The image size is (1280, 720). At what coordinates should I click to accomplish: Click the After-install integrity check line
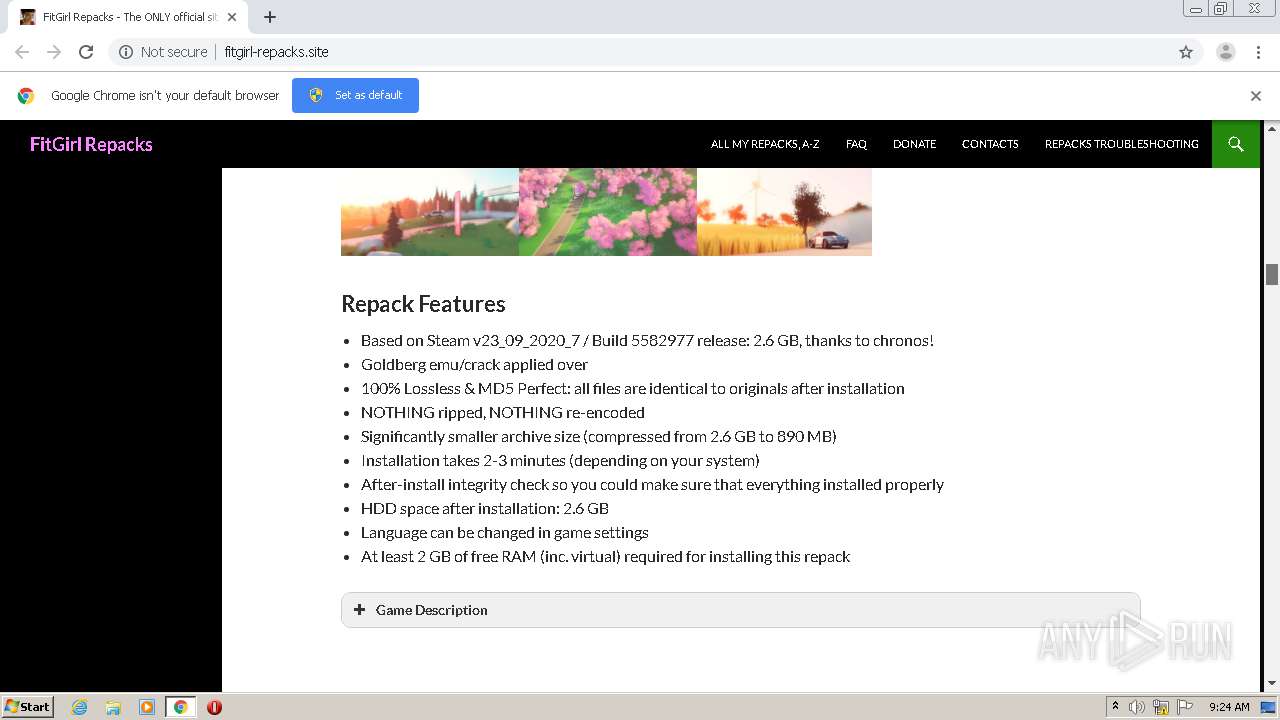point(652,484)
